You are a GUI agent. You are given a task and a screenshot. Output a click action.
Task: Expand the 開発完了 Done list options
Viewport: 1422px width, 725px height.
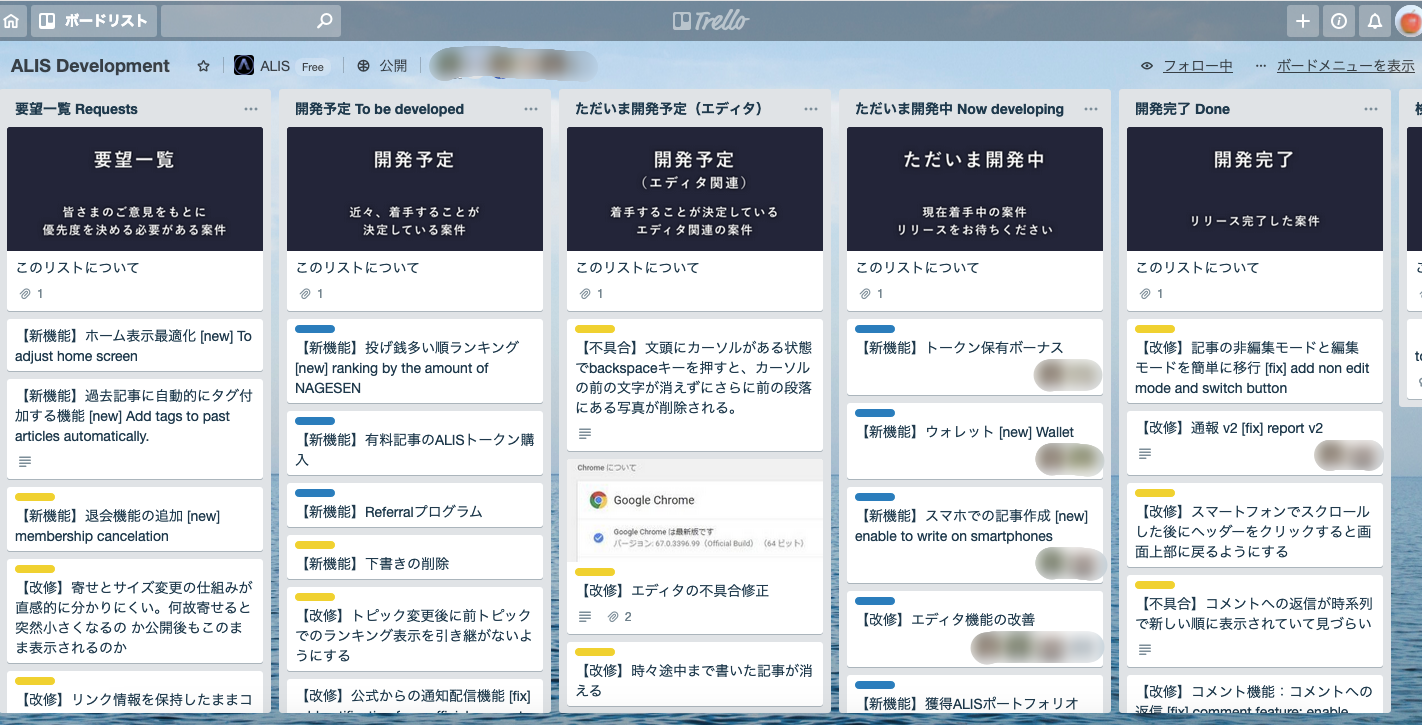(x=1371, y=109)
